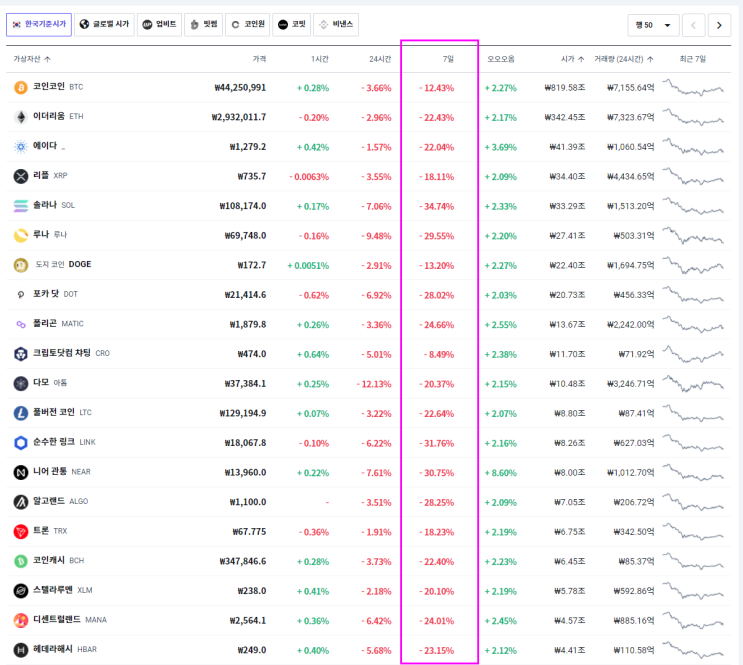
Task: Switch to the 업비트 exchange tab
Action: (160, 25)
